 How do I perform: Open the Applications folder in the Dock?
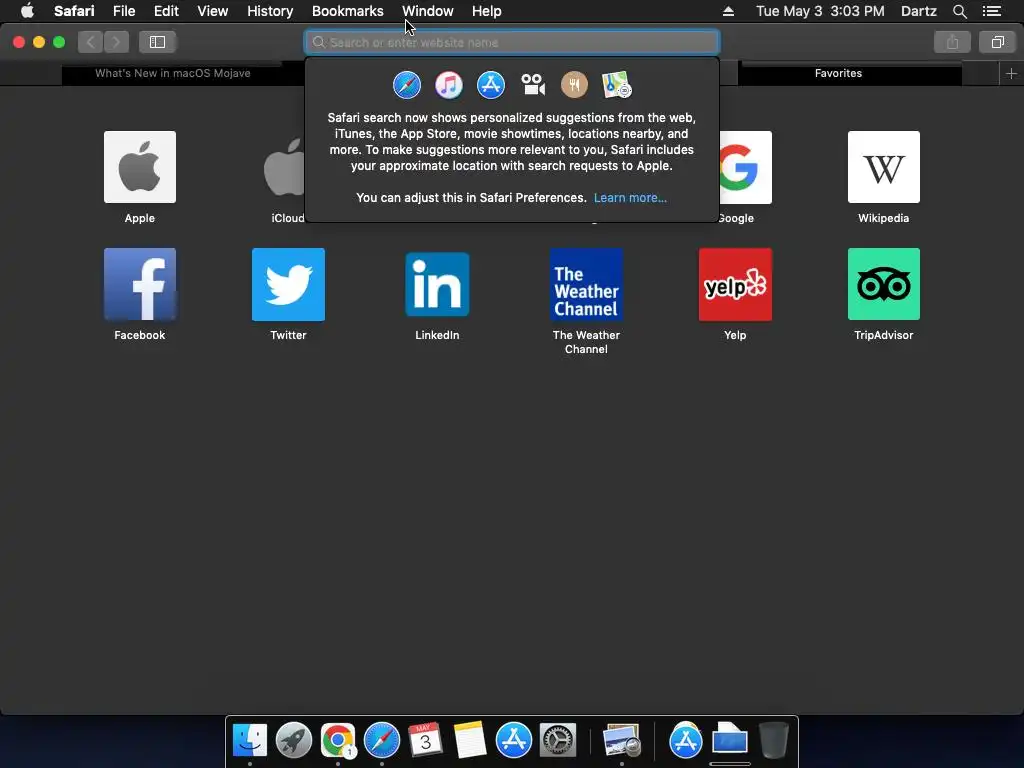(x=686, y=741)
